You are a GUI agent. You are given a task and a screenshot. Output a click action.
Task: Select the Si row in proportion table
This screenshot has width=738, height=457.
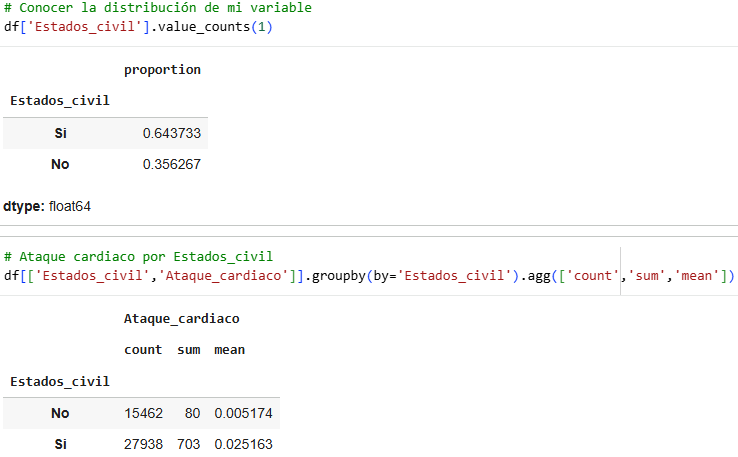pyautogui.click(x=105, y=133)
